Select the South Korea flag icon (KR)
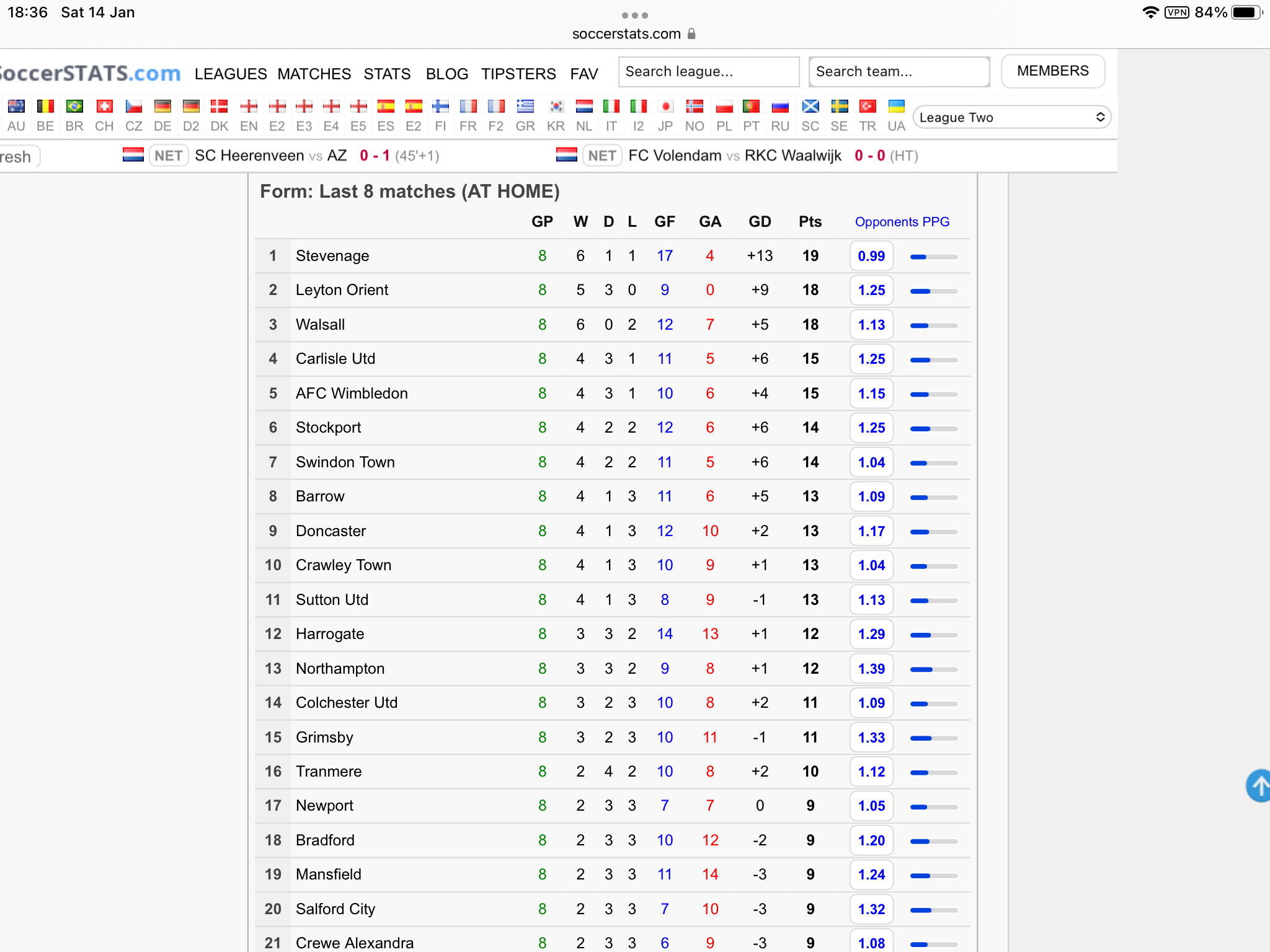This screenshot has height=952, width=1270. point(556,107)
